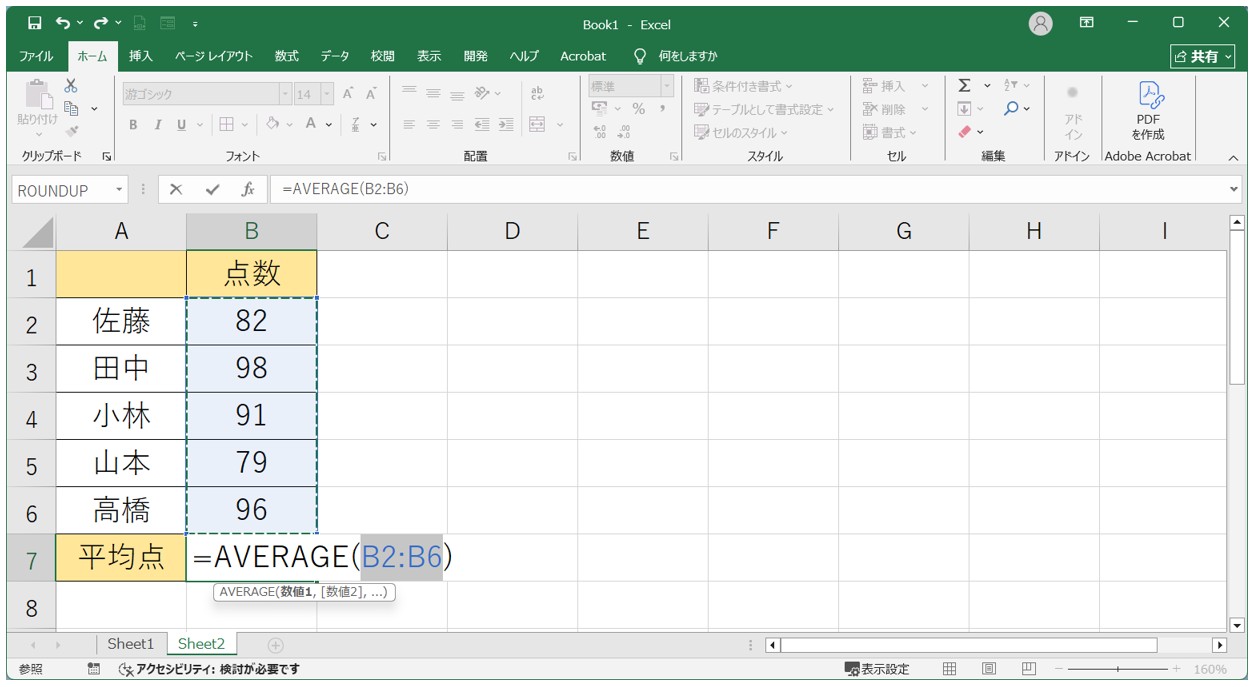Apply Percent style to the cell
Image resolution: width=1254 pixels, height=687 pixels.
[638, 108]
